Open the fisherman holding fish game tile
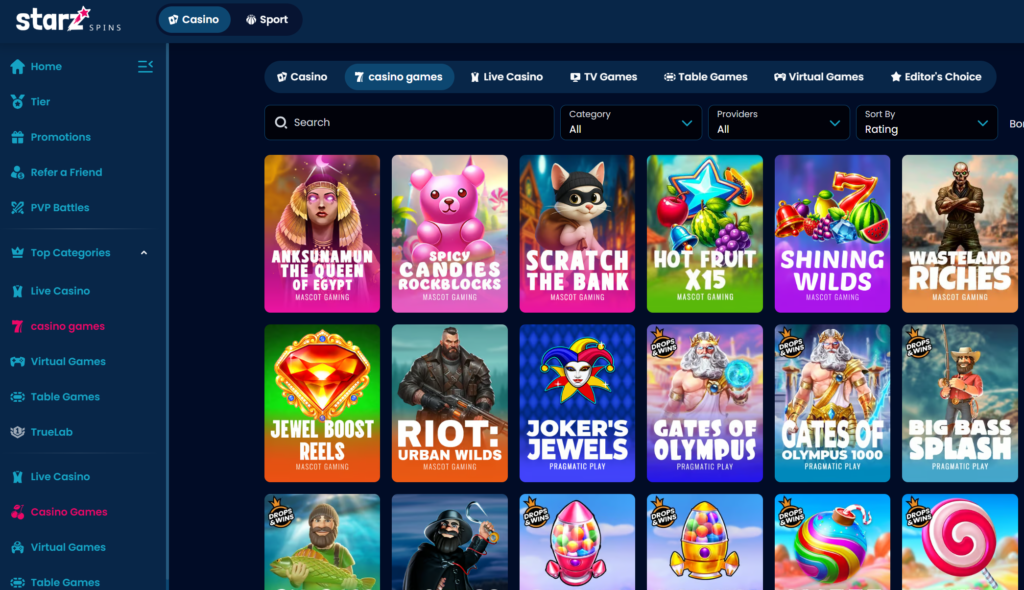 (322, 542)
